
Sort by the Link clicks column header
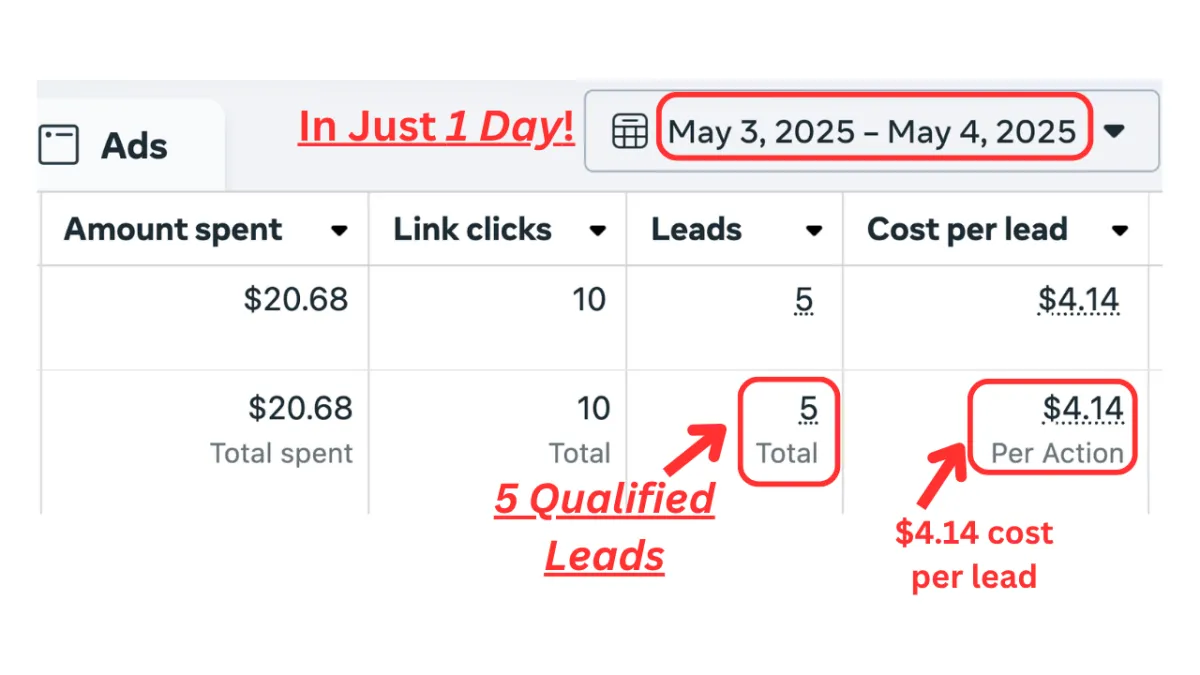(472, 229)
